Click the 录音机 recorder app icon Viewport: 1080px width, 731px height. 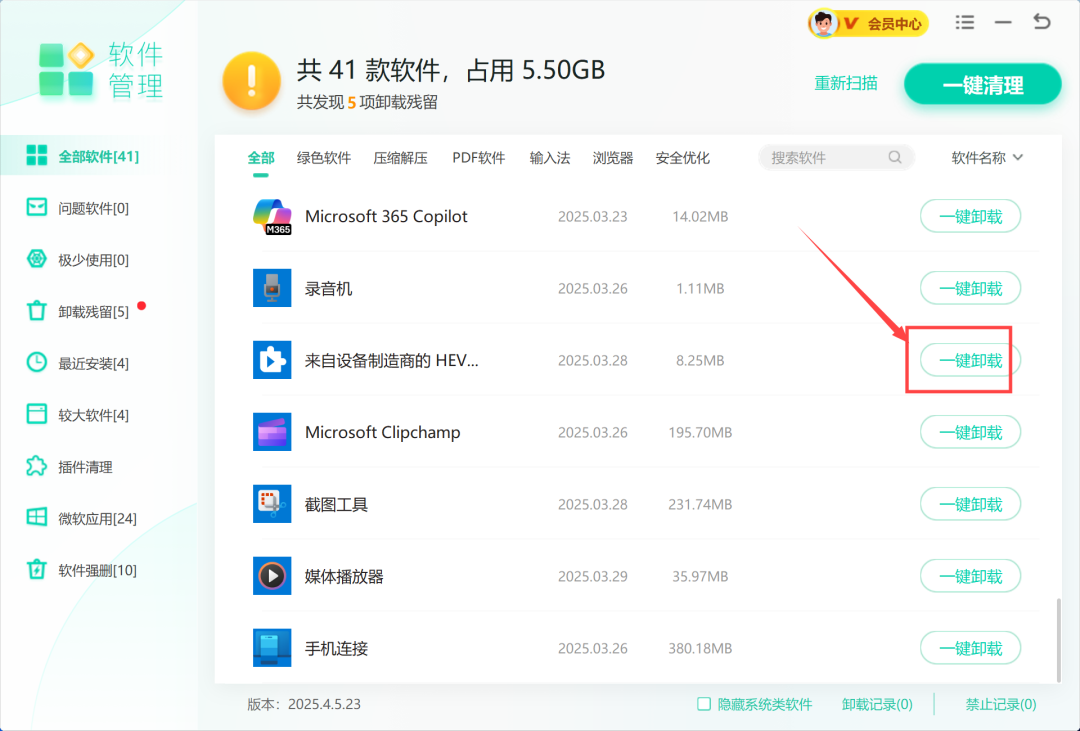(x=272, y=288)
